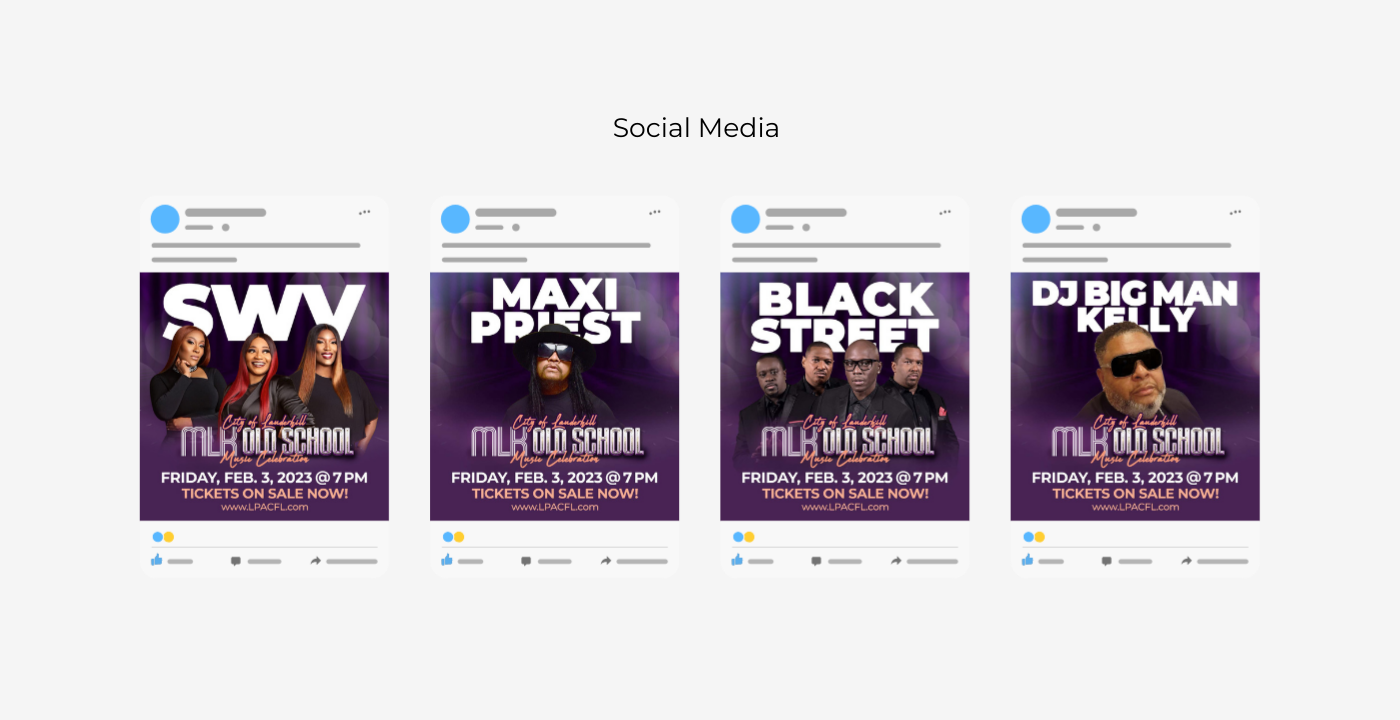
Task: Click the share arrow under DJ Big Man Kelly post
Action: (1187, 561)
